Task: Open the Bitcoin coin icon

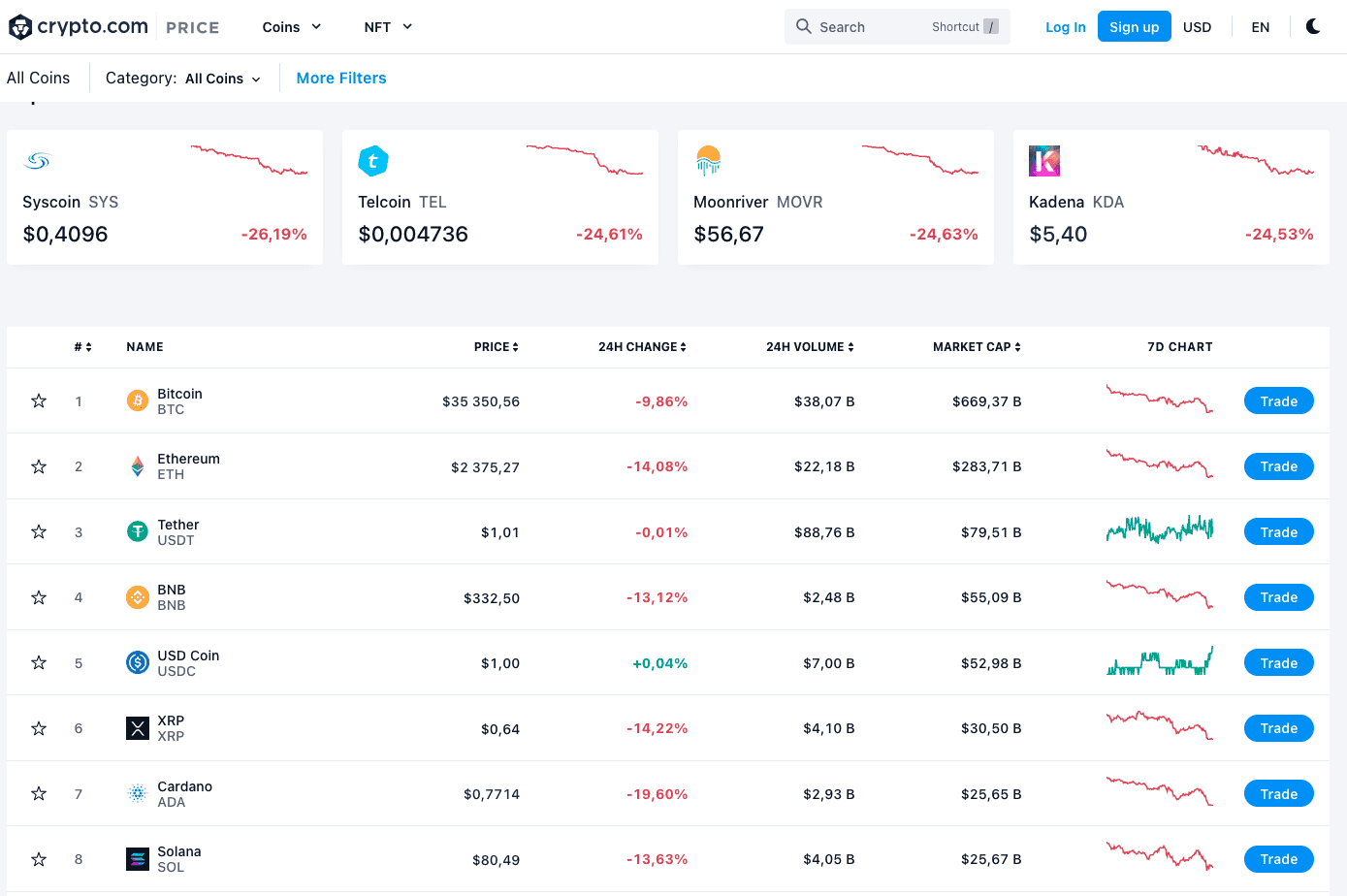Action: coord(138,400)
